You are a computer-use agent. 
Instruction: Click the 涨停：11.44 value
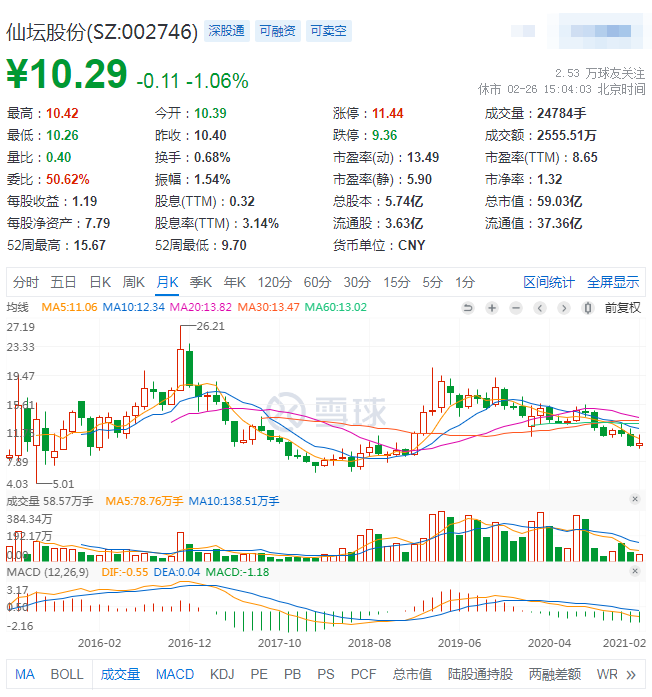click(368, 114)
